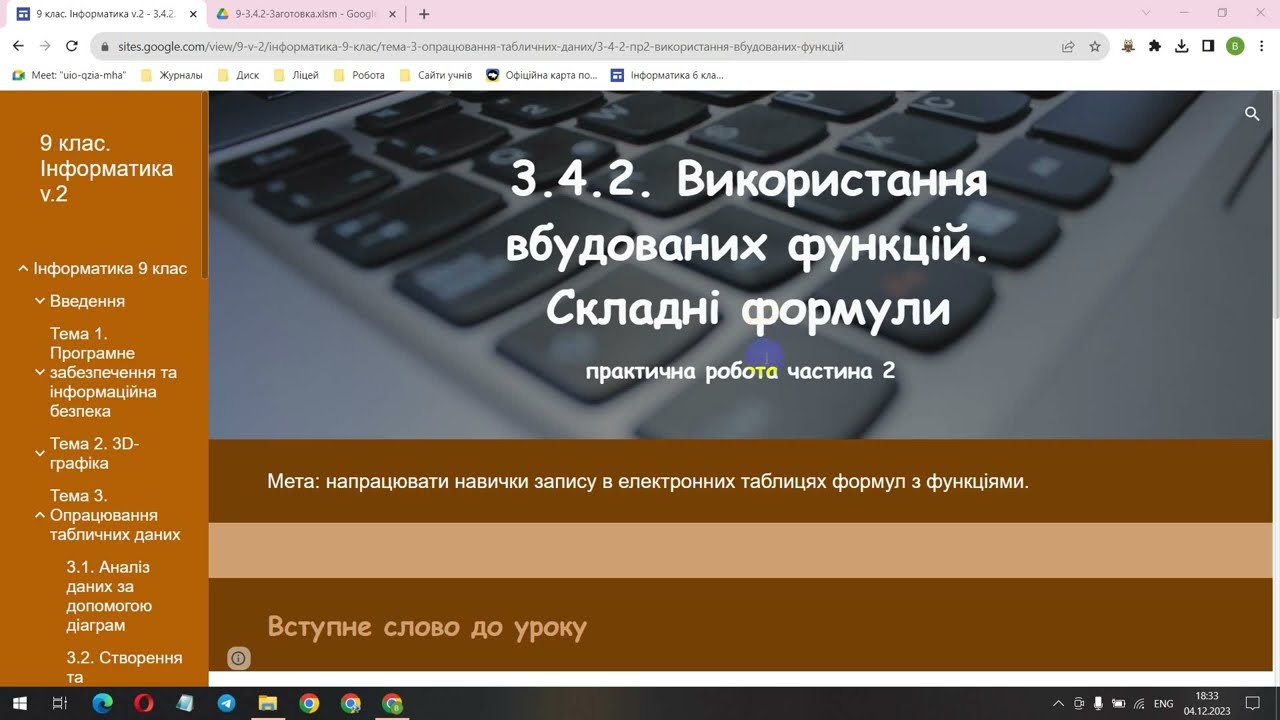Close the 9-3.4.2-Заготовка.xlsm tab
The image size is (1280, 720).
tap(393, 14)
